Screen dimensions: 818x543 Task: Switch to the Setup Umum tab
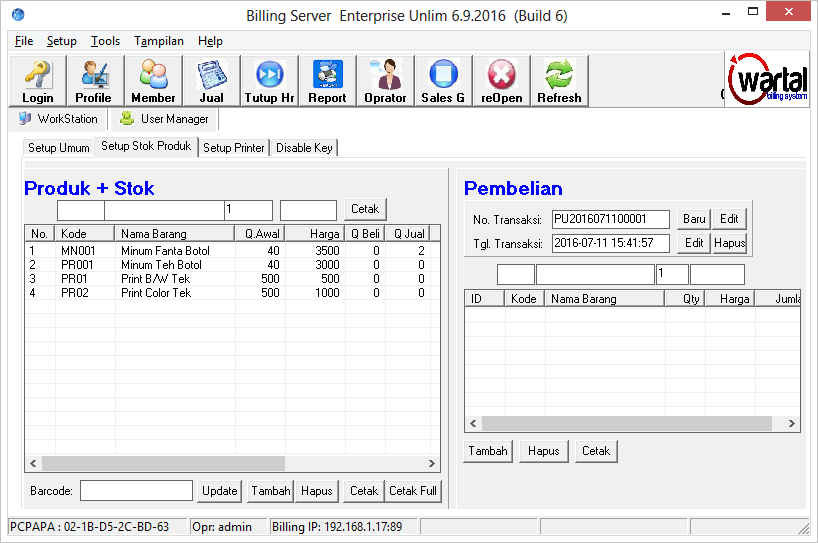pyautogui.click(x=58, y=148)
